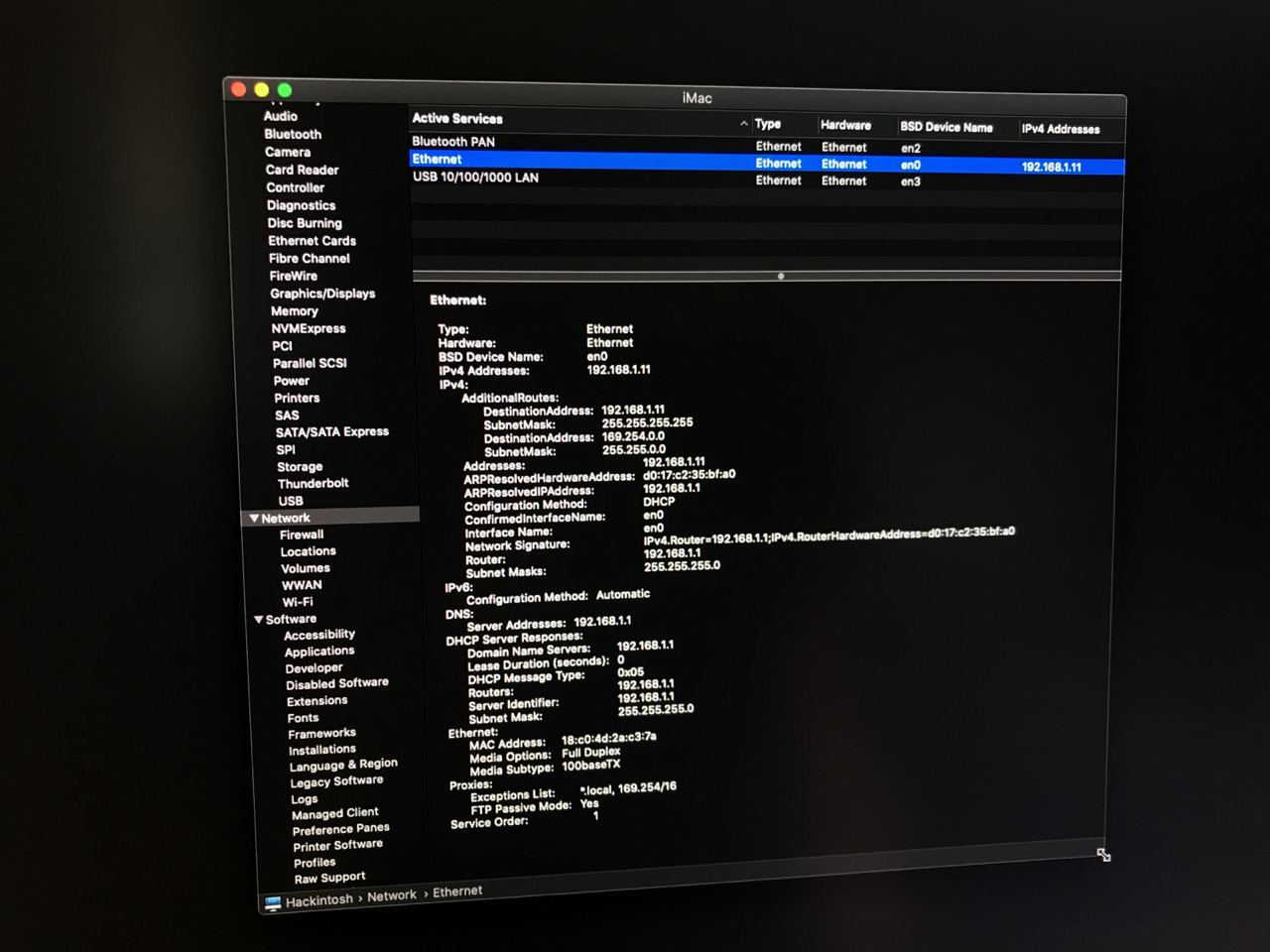Select Storage in the sidebar

point(300,466)
